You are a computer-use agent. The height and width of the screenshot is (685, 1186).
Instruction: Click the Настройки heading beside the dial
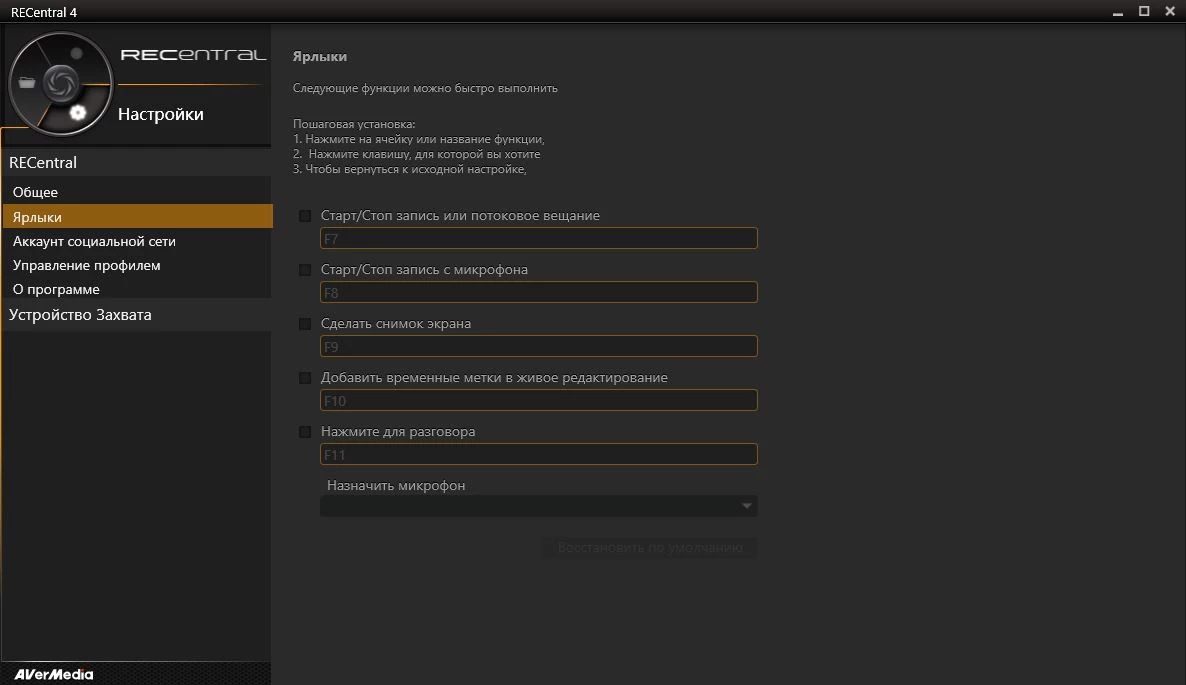(x=160, y=114)
